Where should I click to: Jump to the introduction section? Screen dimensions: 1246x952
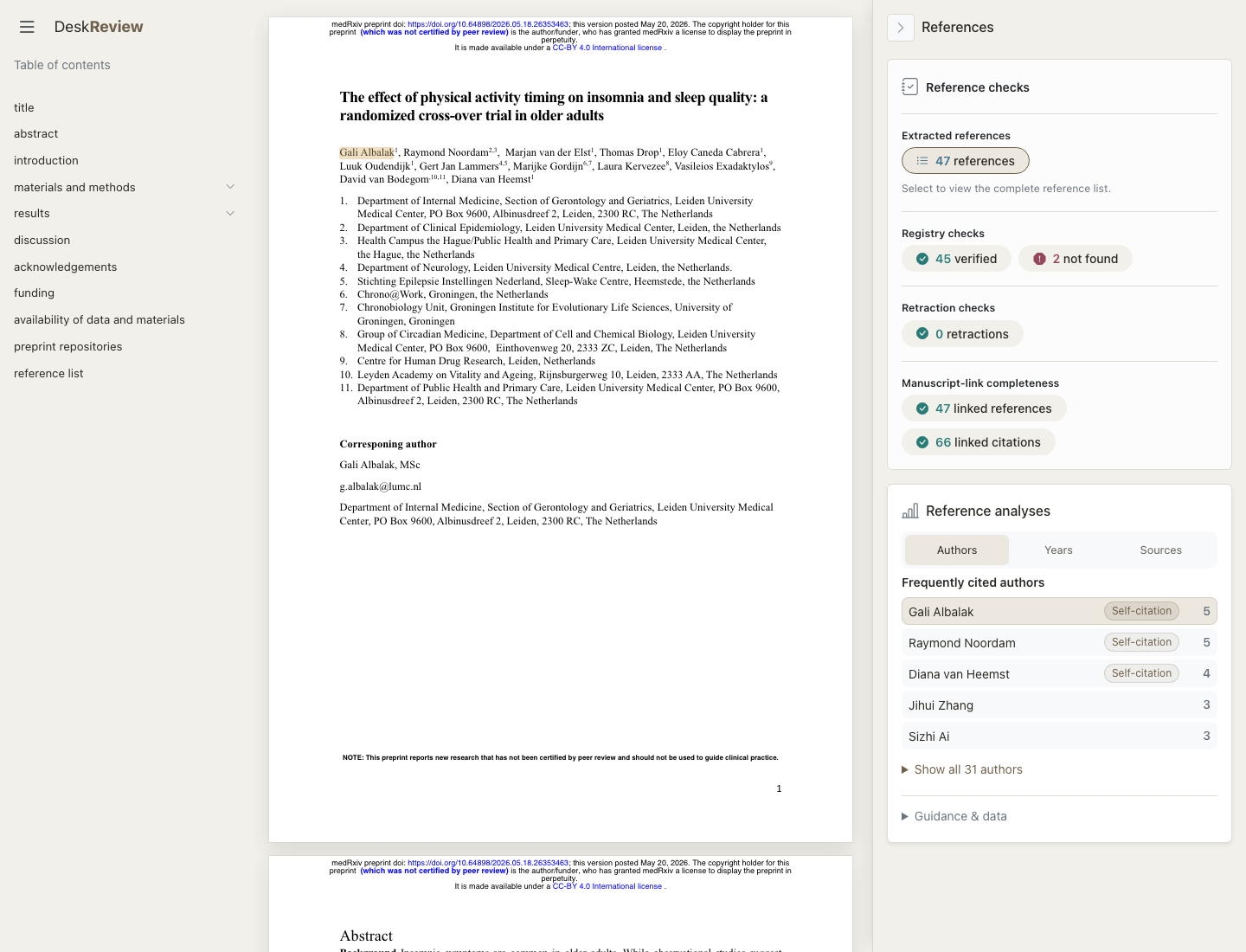pyautogui.click(x=46, y=161)
